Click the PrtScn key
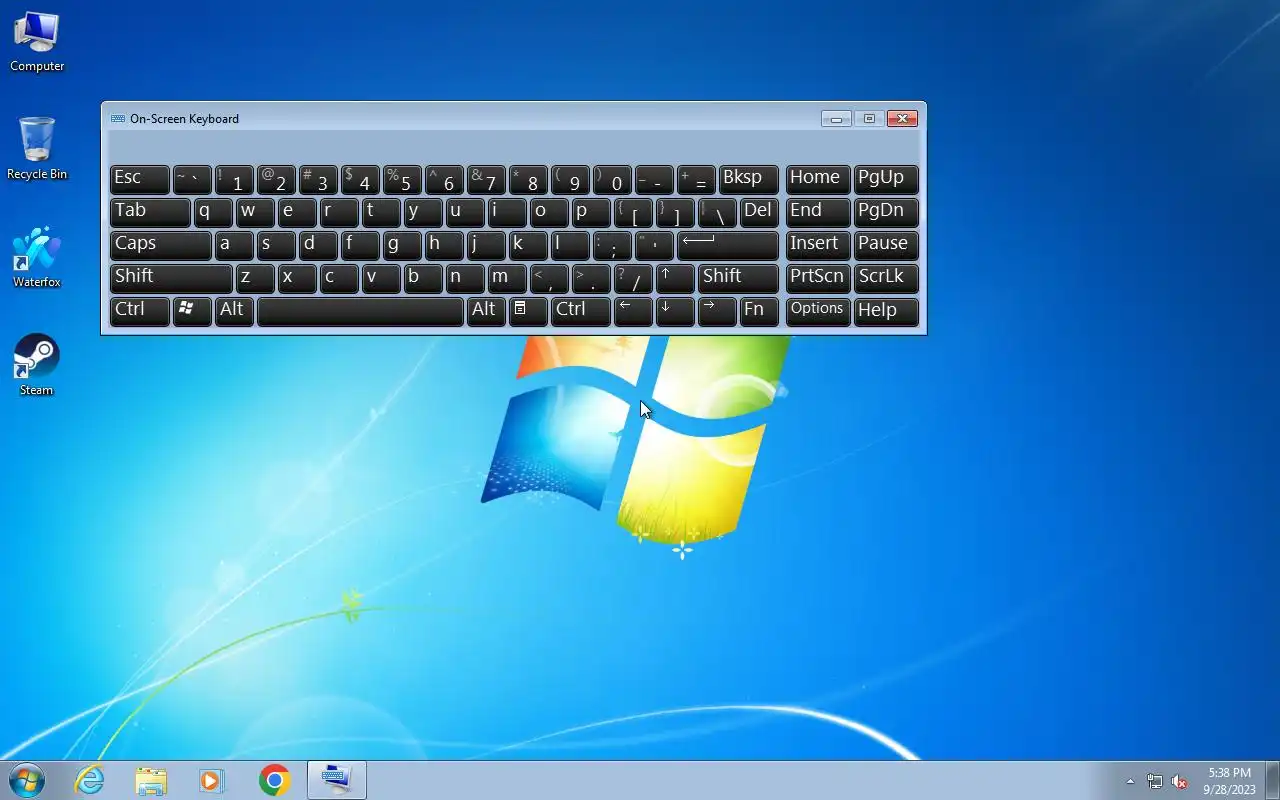Viewport: 1280px width, 800px height. 818,278
